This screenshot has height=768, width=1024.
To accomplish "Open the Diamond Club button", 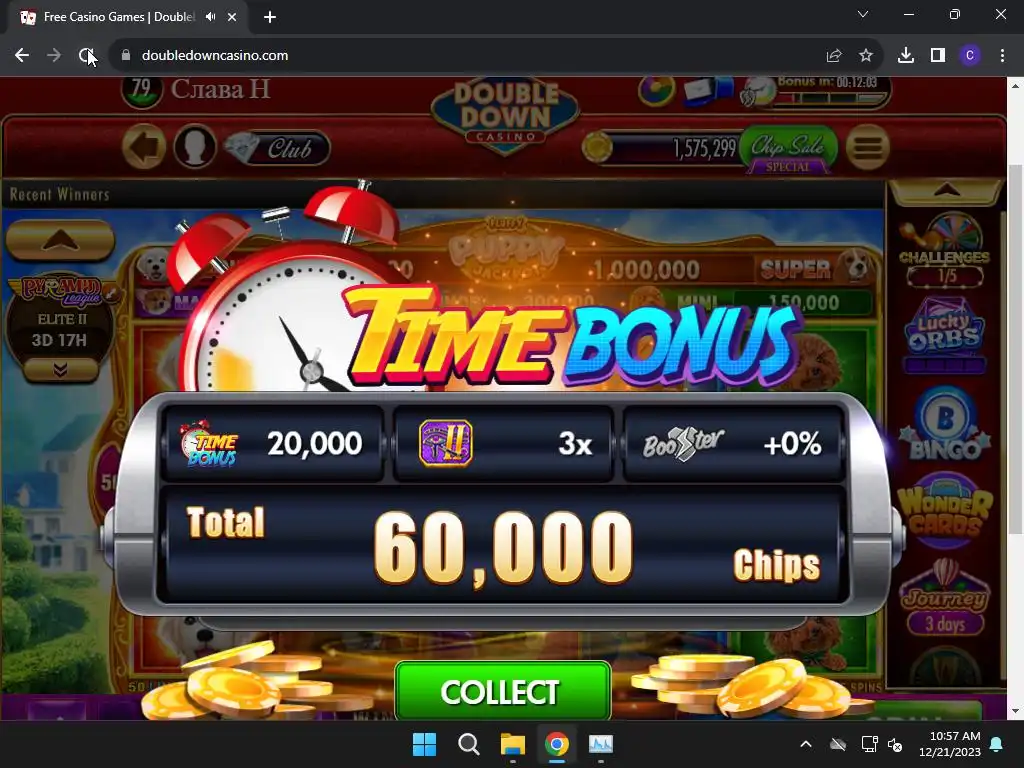I will tap(278, 148).
